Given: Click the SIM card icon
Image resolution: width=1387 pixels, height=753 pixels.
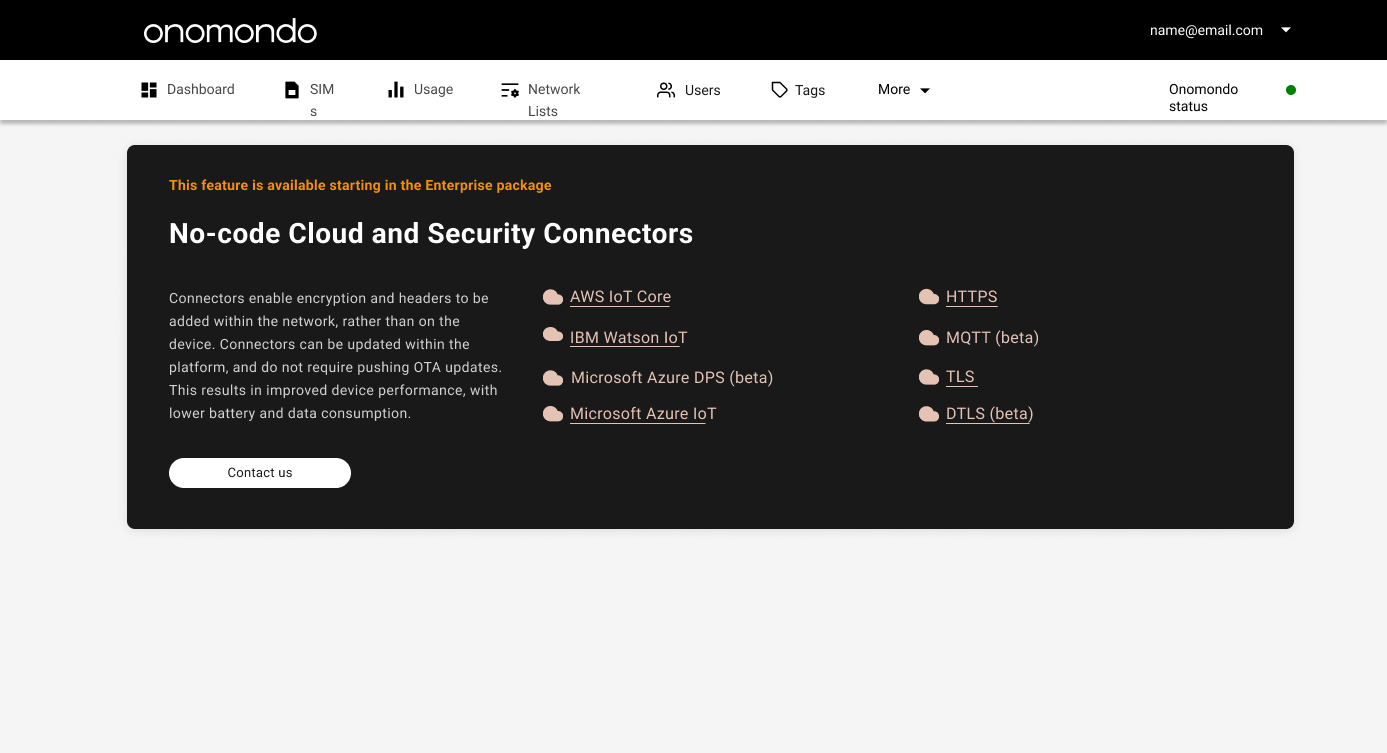Looking at the screenshot, I should pyautogui.click(x=292, y=90).
